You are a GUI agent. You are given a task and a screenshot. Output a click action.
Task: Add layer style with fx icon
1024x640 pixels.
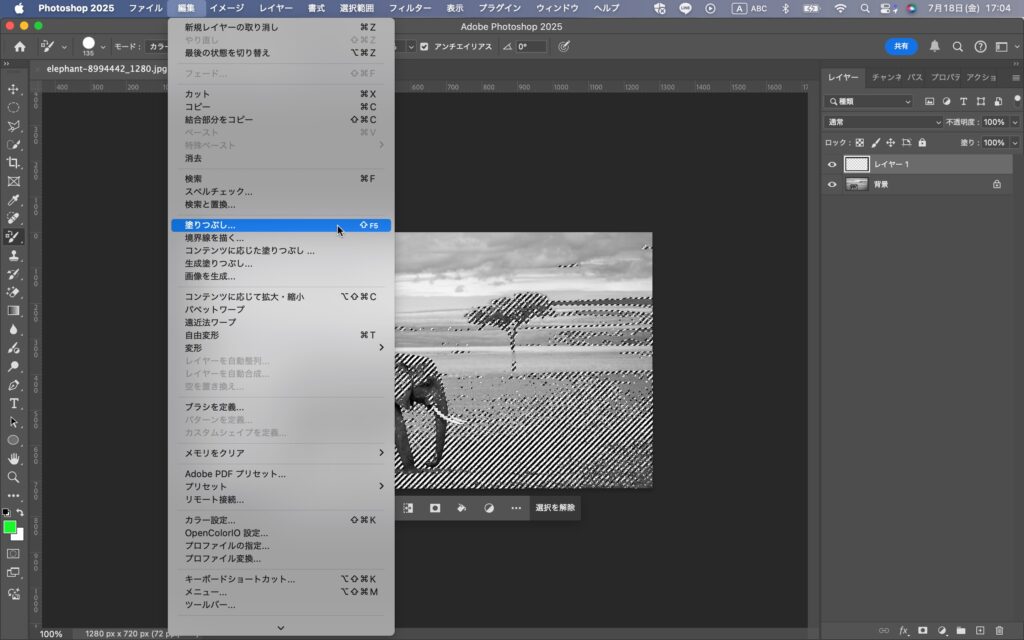[904, 630]
